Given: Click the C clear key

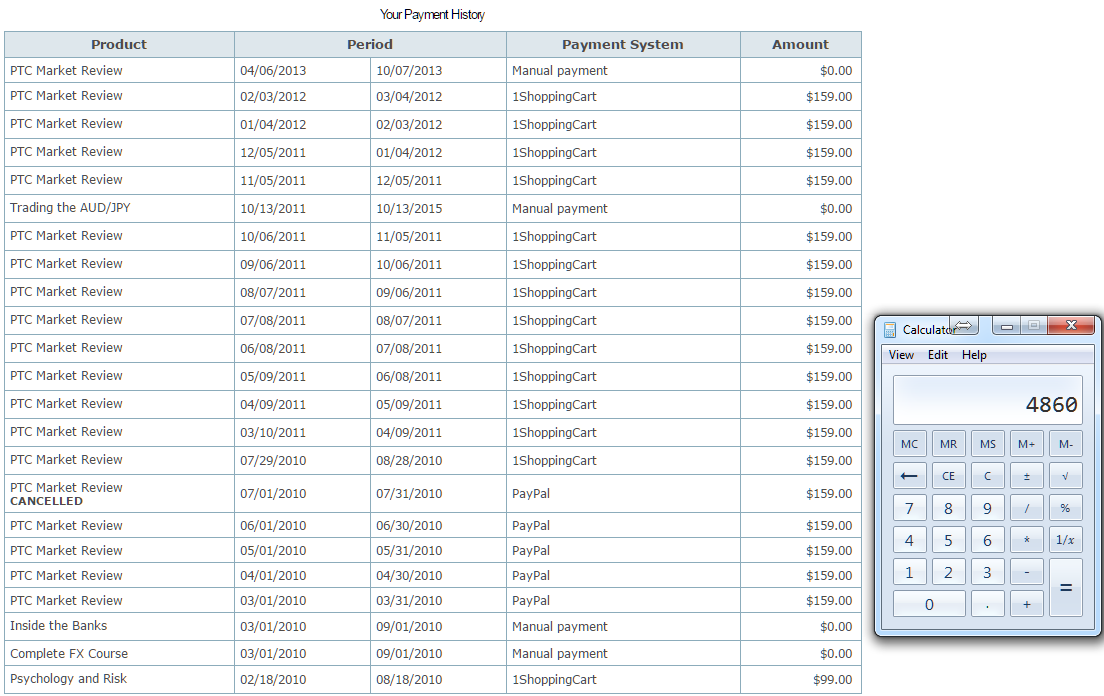Looking at the screenshot, I should click(988, 476).
